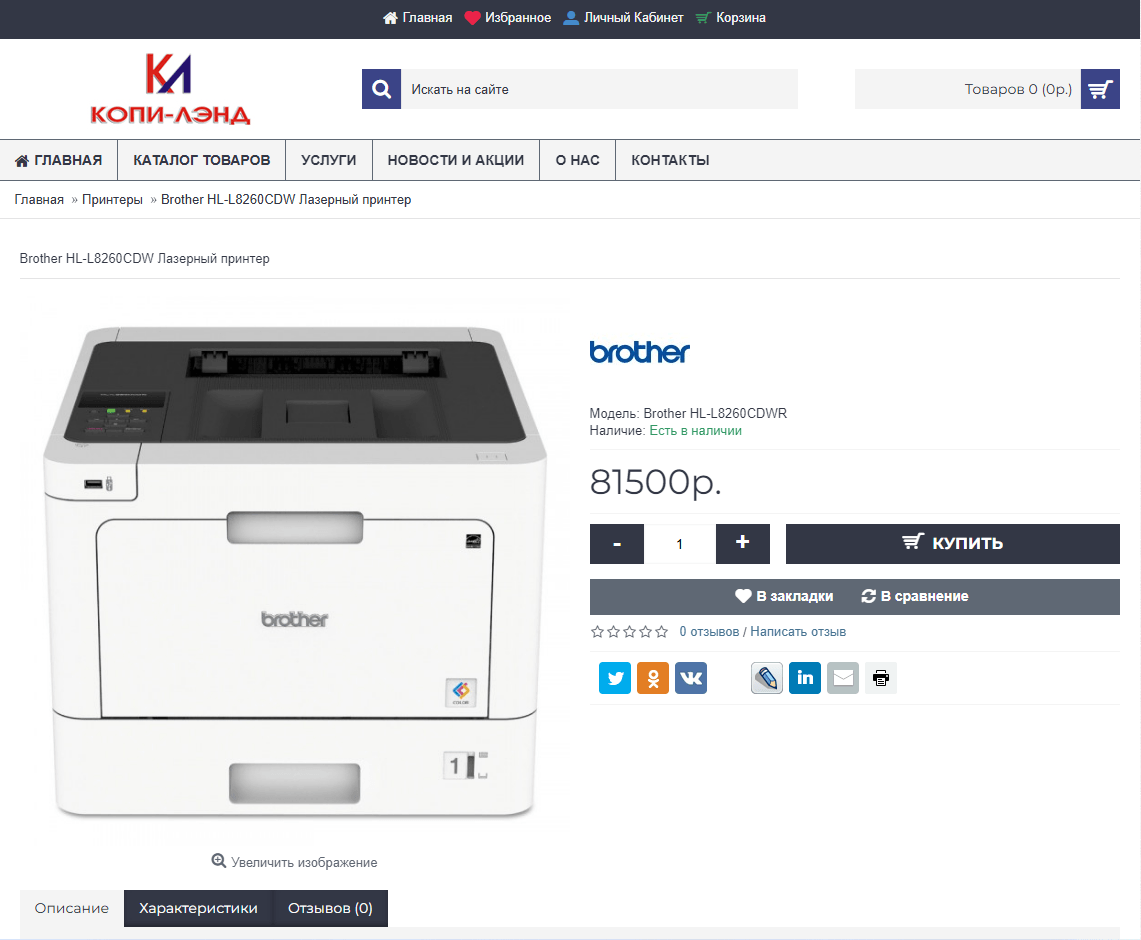Add product to В закладки

[x=784, y=596]
